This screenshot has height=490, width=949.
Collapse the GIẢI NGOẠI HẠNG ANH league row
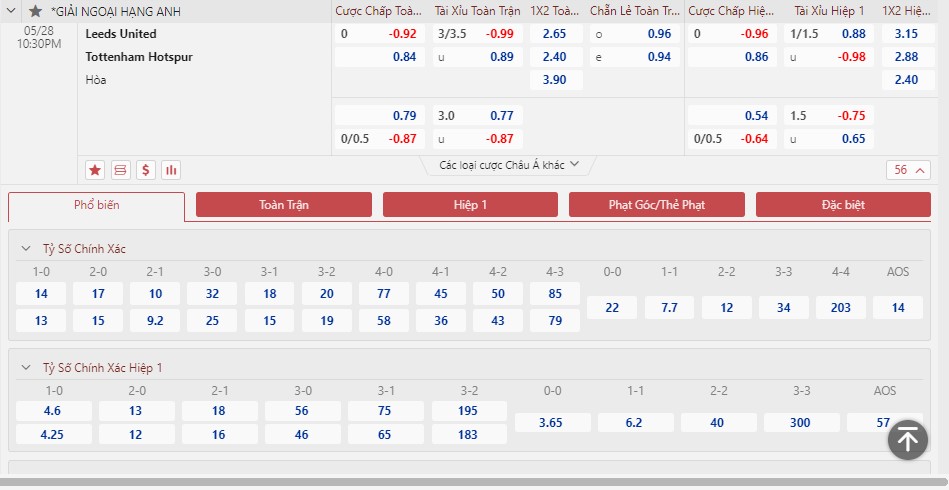(11, 11)
